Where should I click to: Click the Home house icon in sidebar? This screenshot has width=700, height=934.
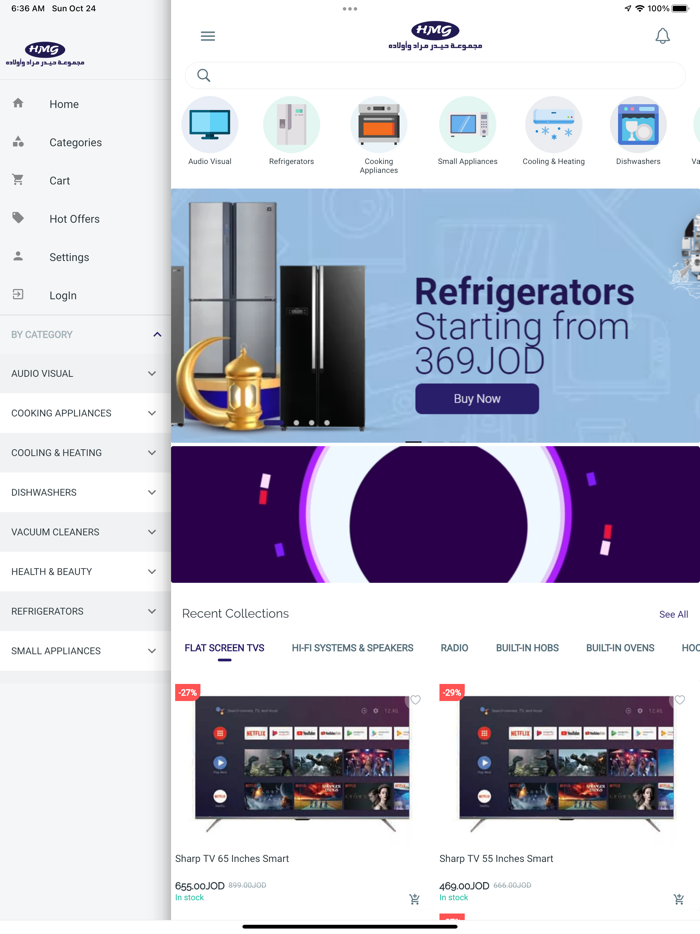(x=18, y=103)
